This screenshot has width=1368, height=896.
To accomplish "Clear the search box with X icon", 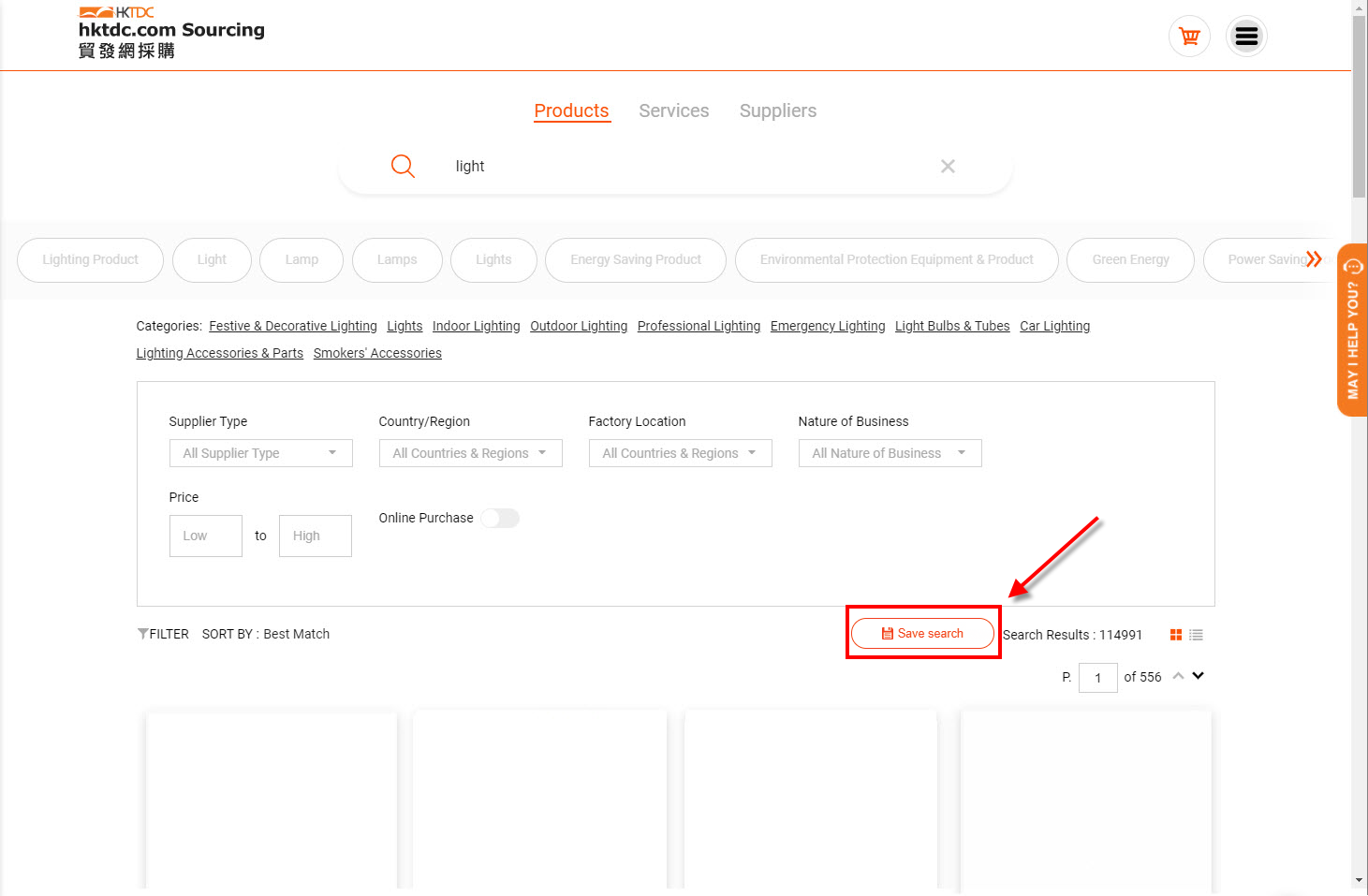I will click(x=948, y=167).
